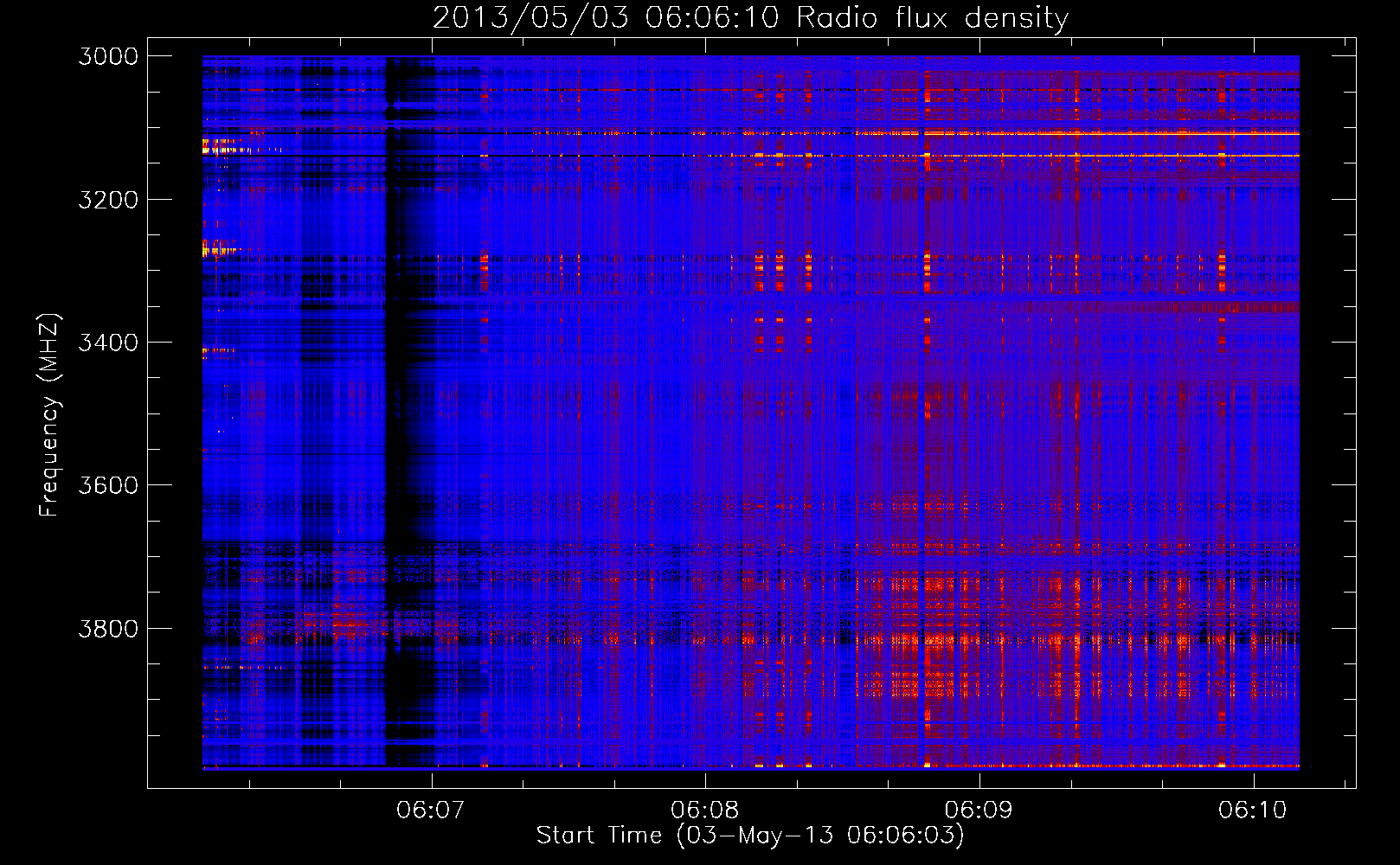Click the y-axis label "Frequency (MHZ)"

point(49,415)
